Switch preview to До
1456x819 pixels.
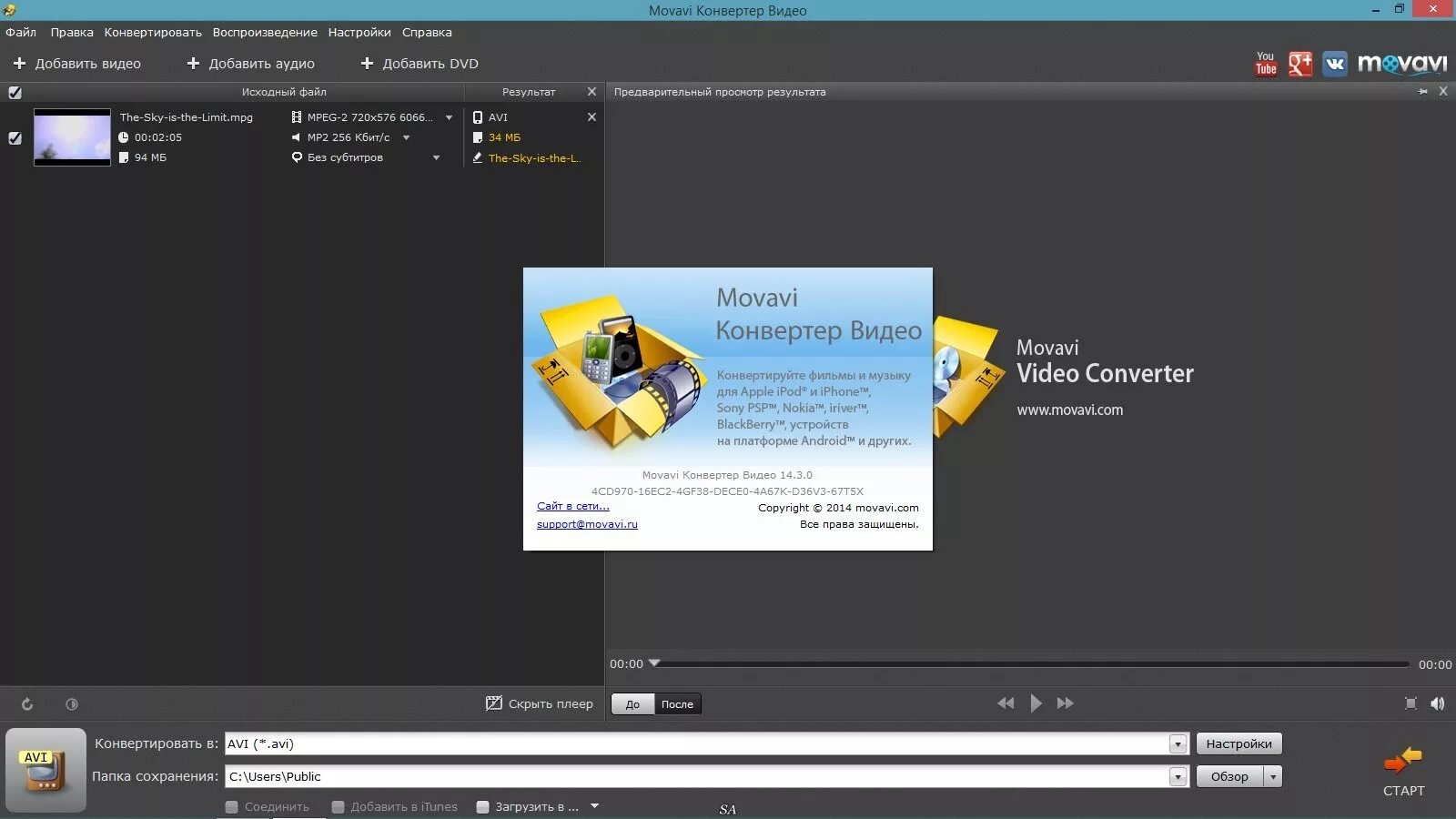pos(632,704)
